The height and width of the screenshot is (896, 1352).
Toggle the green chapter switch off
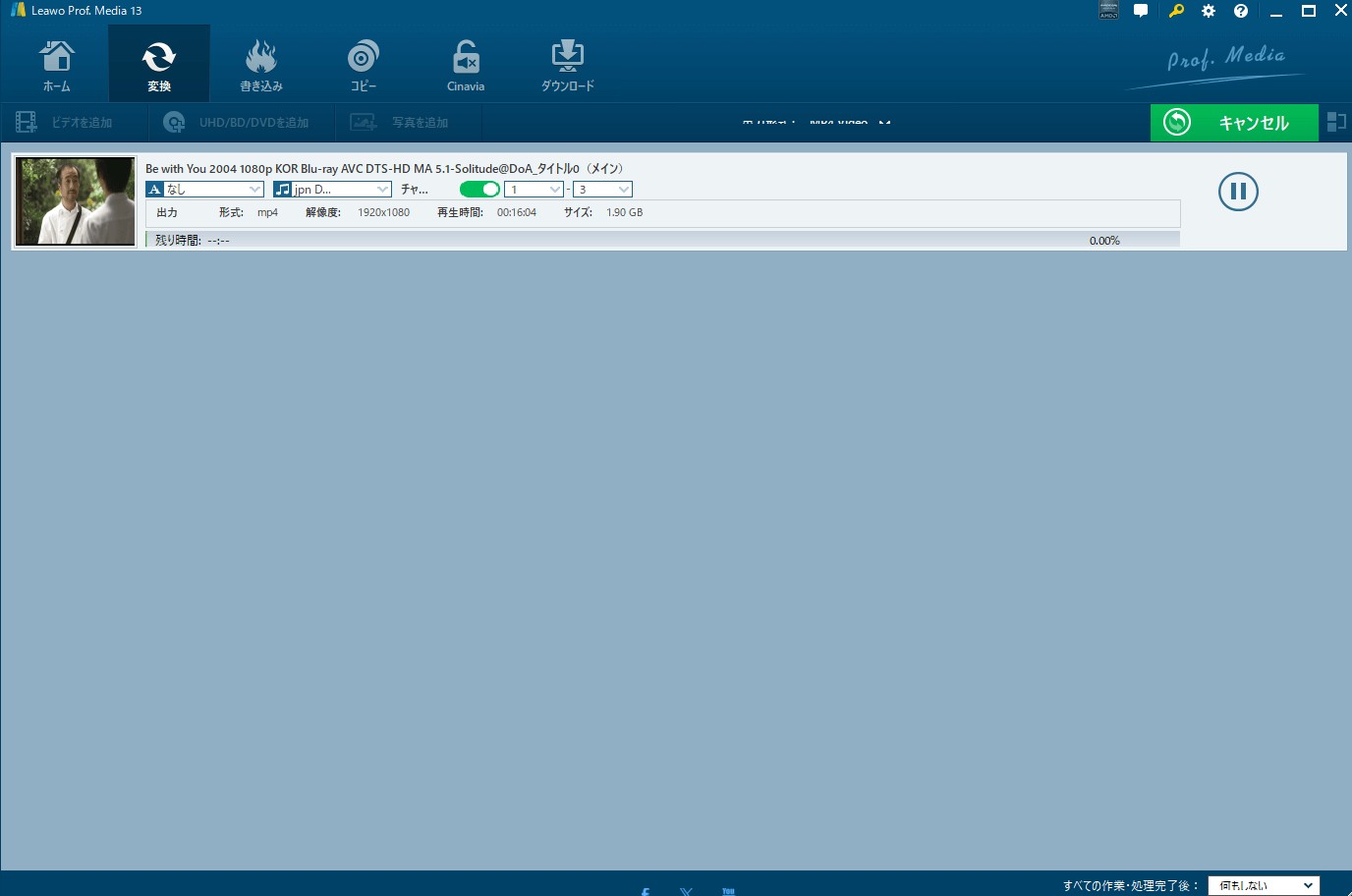point(479,189)
